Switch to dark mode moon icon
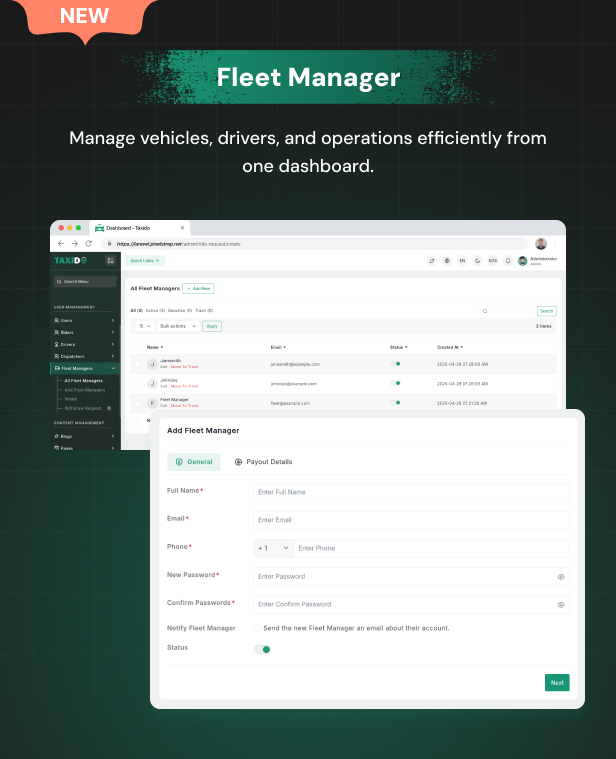Image resolution: width=616 pixels, height=759 pixels. click(x=478, y=261)
